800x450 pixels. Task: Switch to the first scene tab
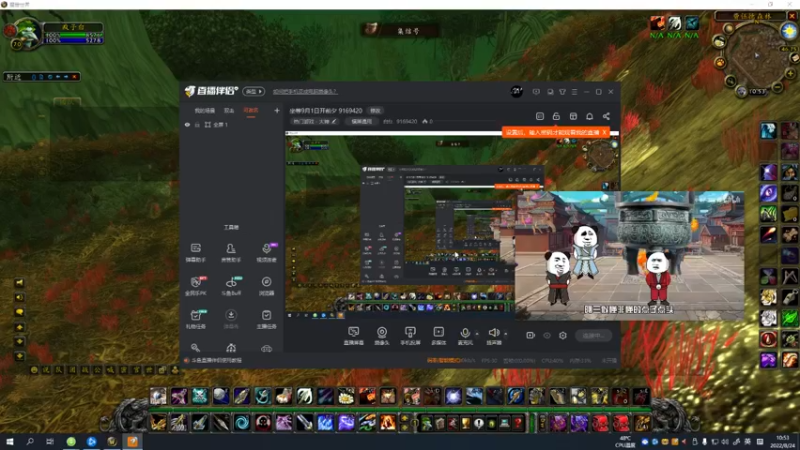pos(205,110)
